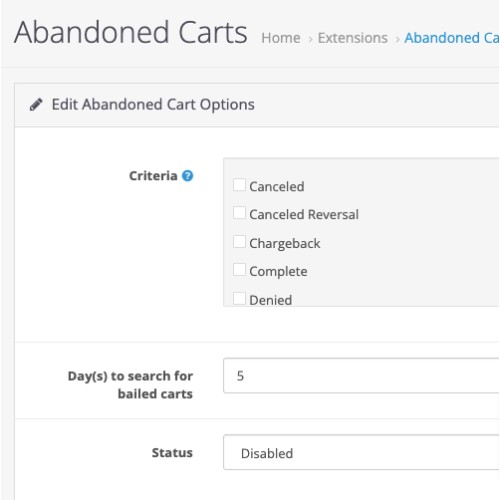This screenshot has height=500, width=500.
Task: Go to Home breadcrumb link
Action: pos(281,38)
